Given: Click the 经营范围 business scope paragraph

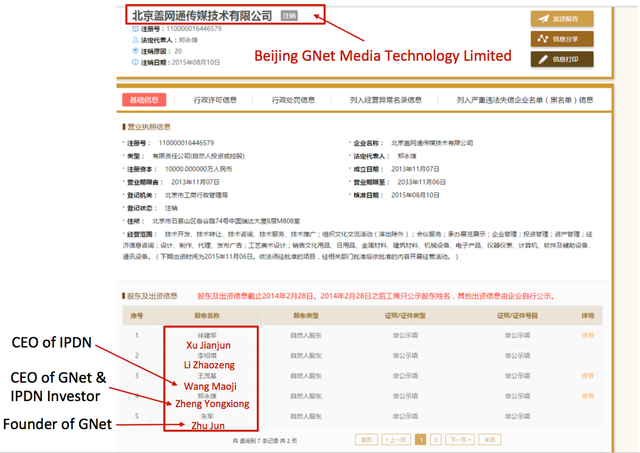Looking at the screenshot, I should coord(358,245).
